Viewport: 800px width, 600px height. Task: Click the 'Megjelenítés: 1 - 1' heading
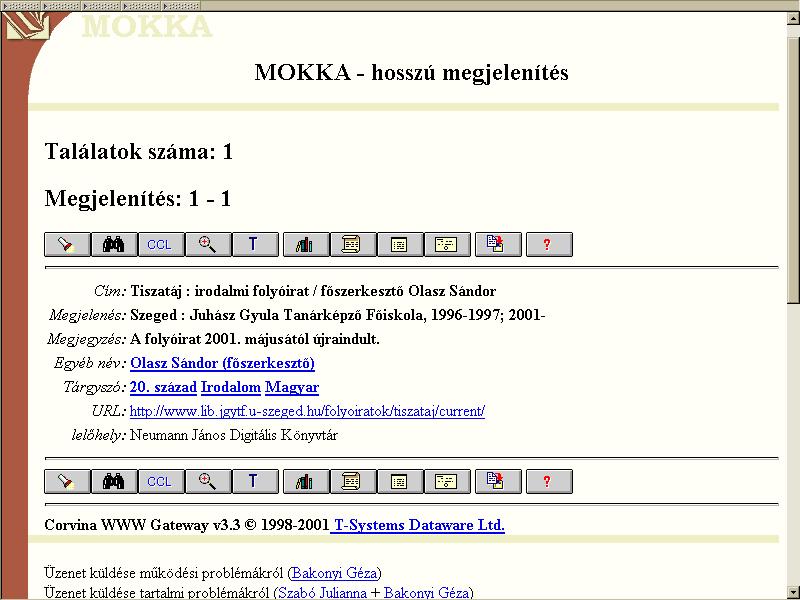pos(138,198)
